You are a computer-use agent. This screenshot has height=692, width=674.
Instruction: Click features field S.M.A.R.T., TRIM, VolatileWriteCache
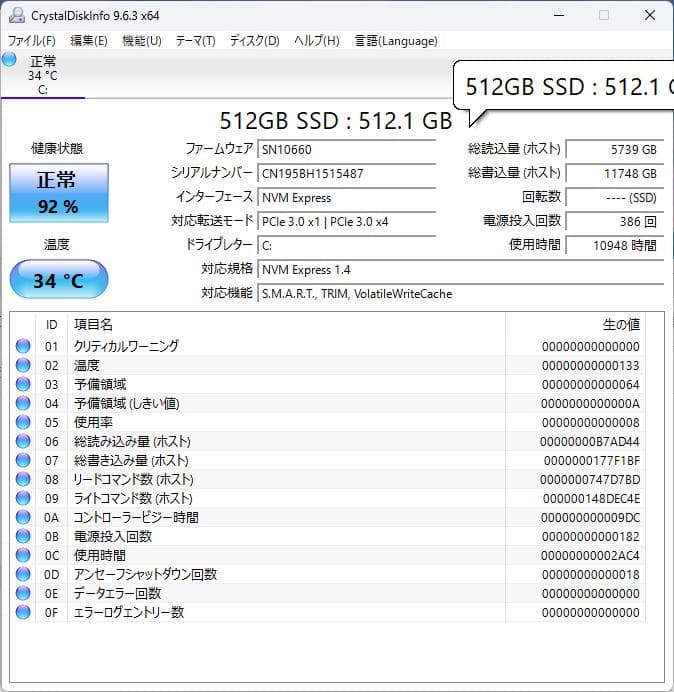coord(460,294)
